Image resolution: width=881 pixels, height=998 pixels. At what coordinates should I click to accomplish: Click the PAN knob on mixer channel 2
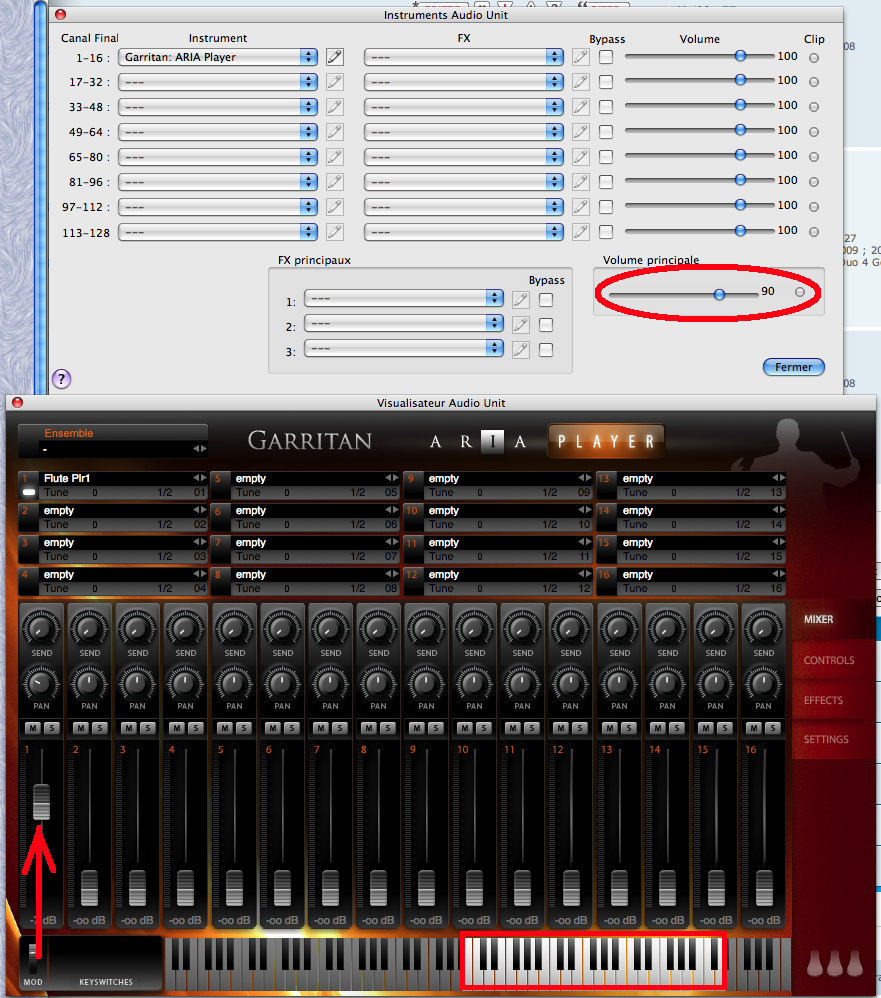90,684
